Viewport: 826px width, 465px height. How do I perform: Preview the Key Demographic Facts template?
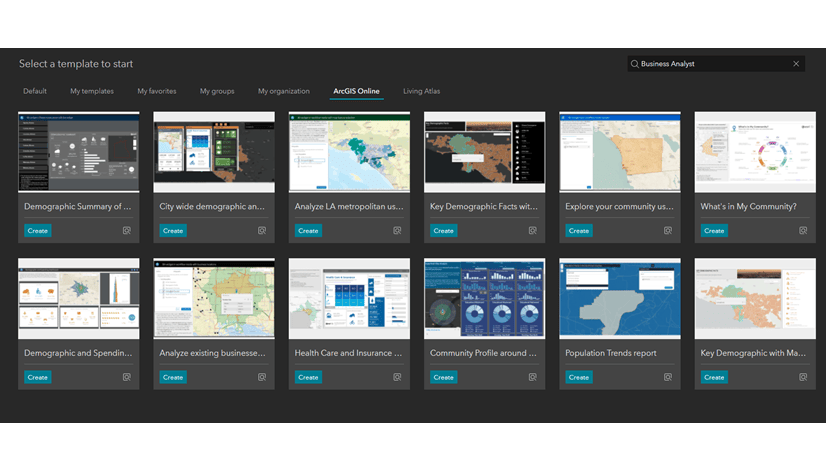(533, 231)
